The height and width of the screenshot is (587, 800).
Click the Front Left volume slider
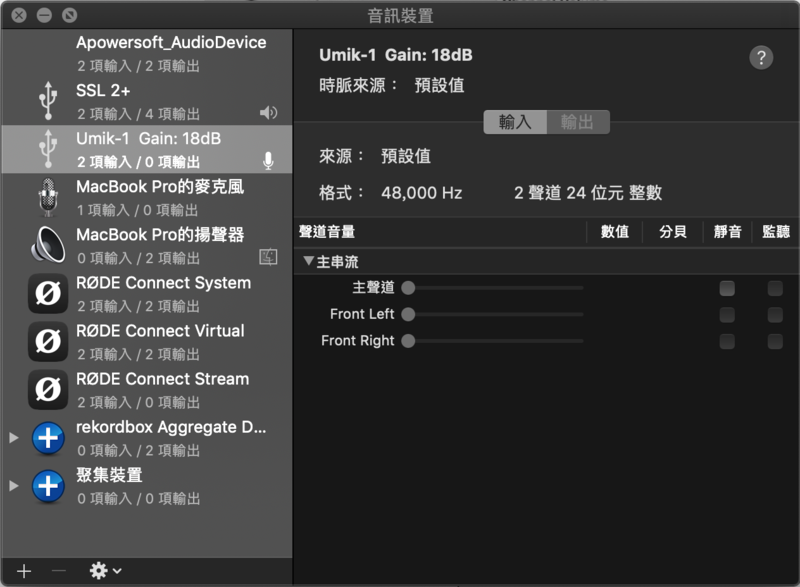coord(495,314)
